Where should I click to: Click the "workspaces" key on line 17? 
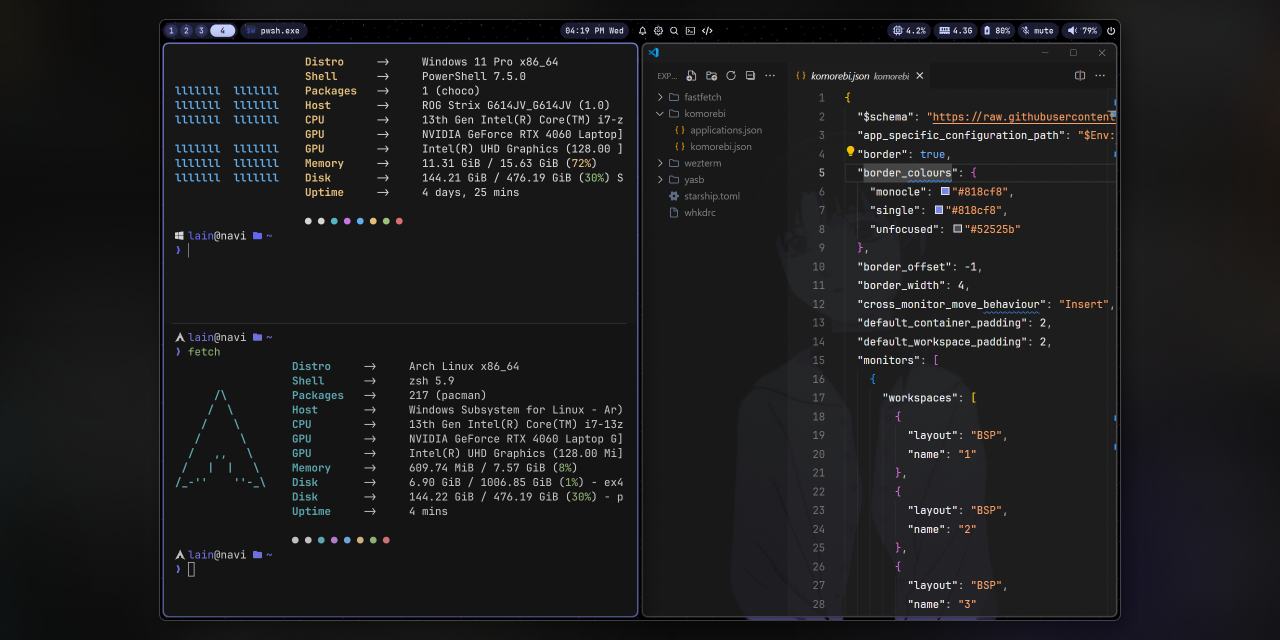coord(920,398)
